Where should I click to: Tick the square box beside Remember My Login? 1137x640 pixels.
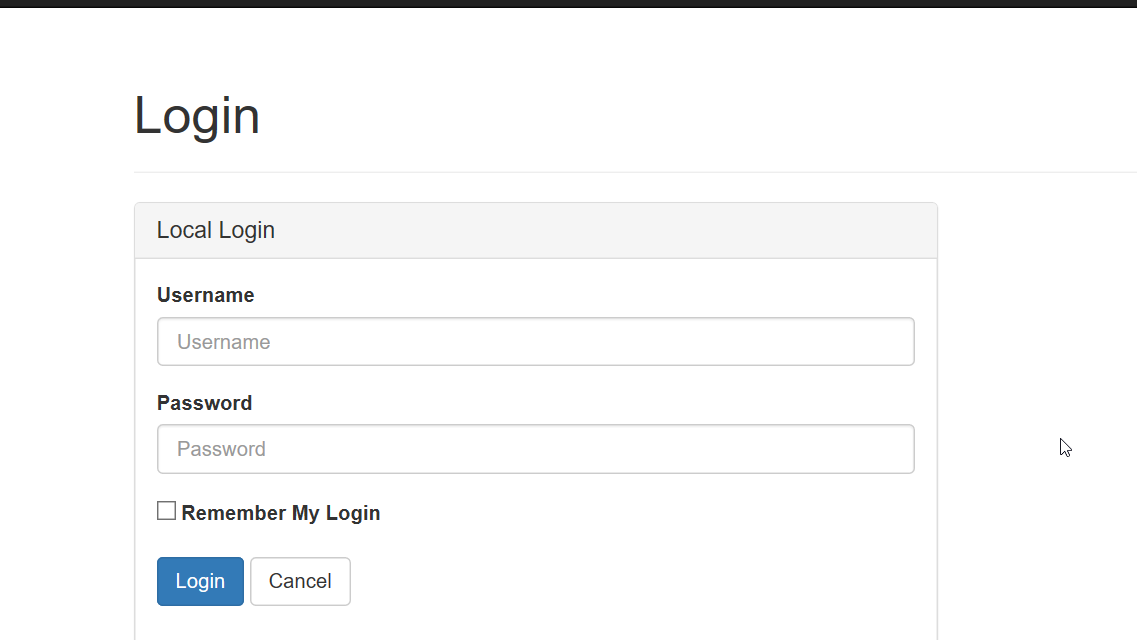pyautogui.click(x=166, y=511)
